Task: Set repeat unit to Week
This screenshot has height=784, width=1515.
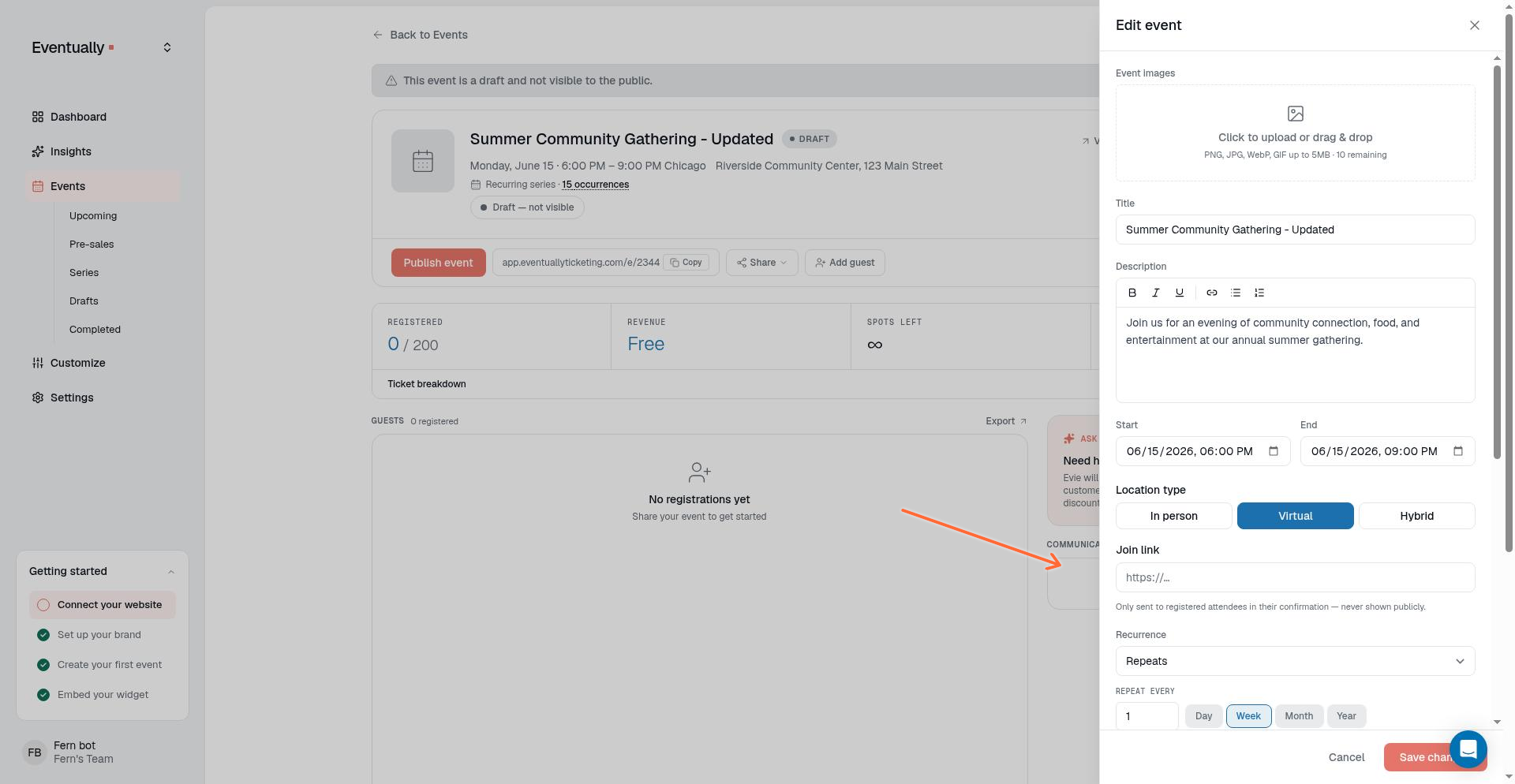Action: [1248, 716]
